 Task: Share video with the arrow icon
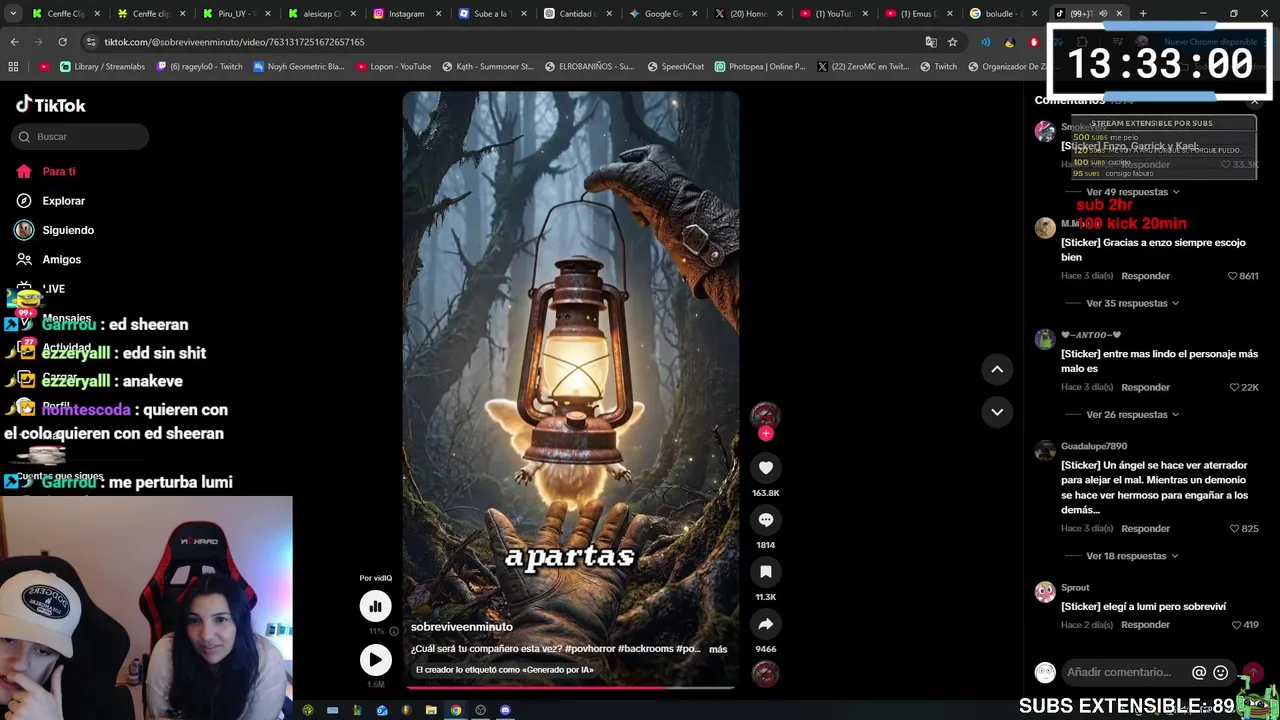[x=766, y=623]
